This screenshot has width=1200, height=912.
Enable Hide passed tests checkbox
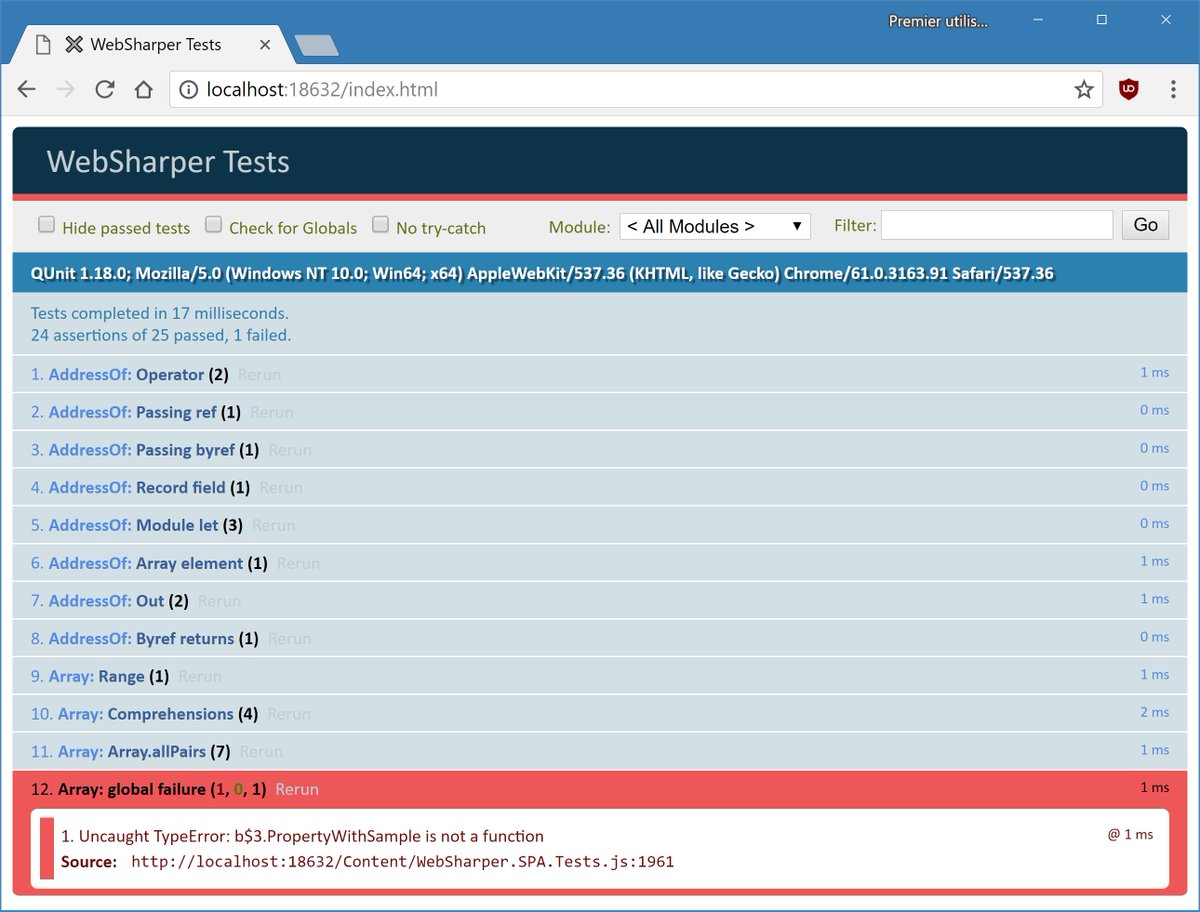[x=46, y=225]
